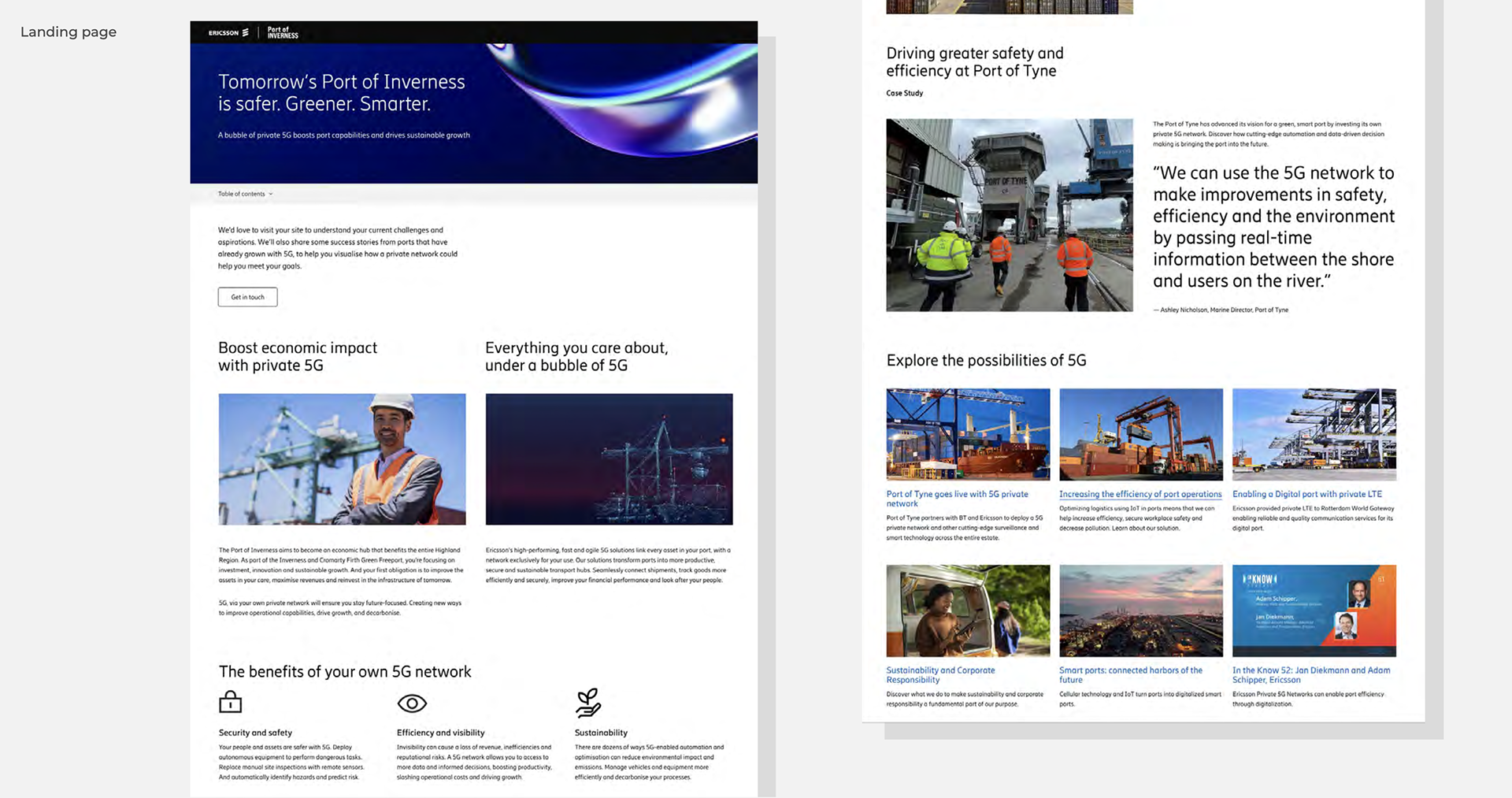The height and width of the screenshot is (798, 1512).
Task: Click the In the Know podcast thumbnail
Action: point(1314,611)
